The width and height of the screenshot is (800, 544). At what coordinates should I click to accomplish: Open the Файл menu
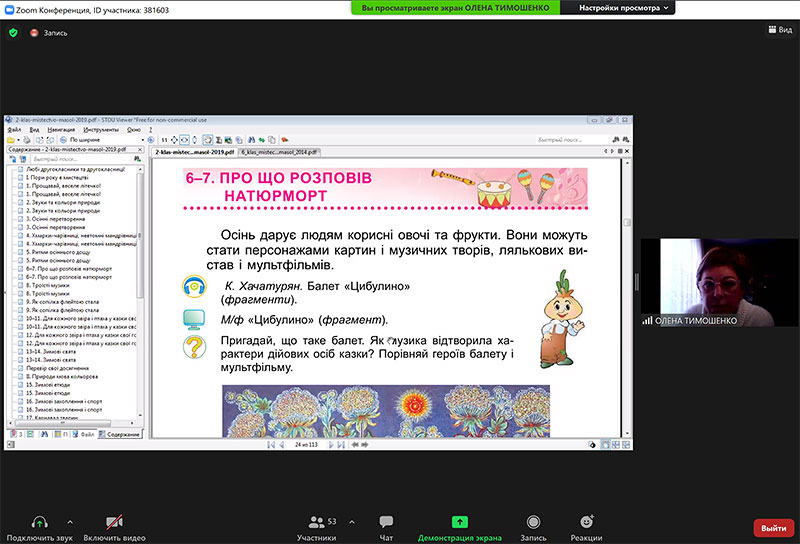pyautogui.click(x=14, y=130)
